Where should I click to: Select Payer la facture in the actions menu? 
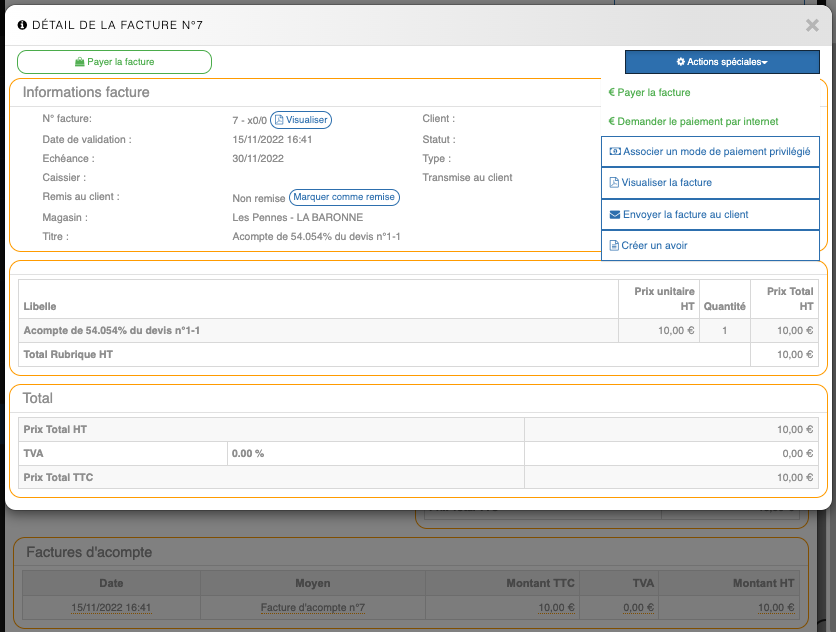point(654,93)
